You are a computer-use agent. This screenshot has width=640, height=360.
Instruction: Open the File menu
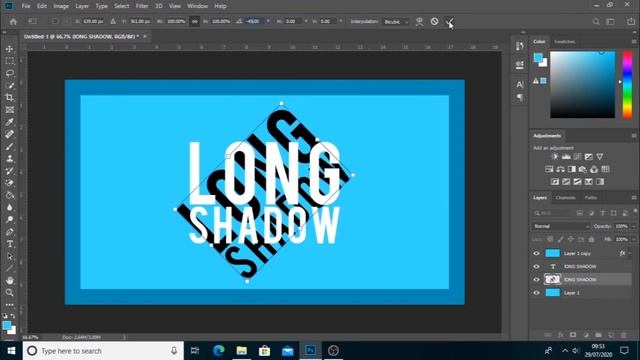point(26,6)
